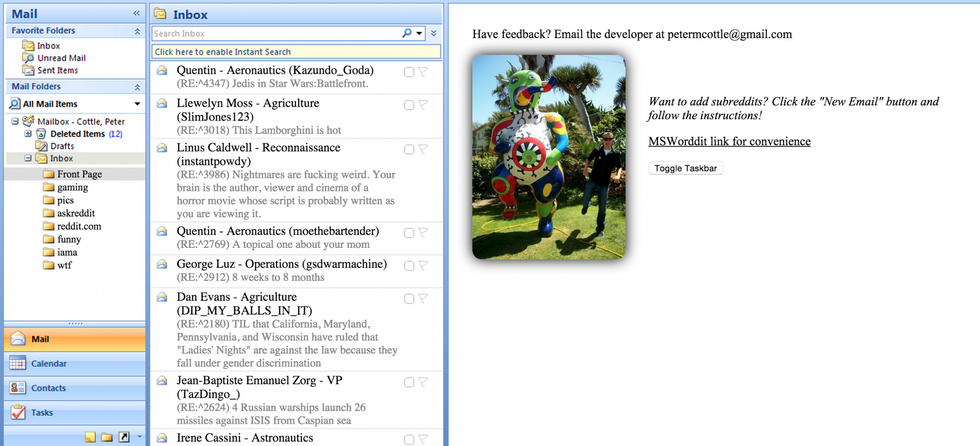
Task: Select the iama folder
Action: (67, 252)
